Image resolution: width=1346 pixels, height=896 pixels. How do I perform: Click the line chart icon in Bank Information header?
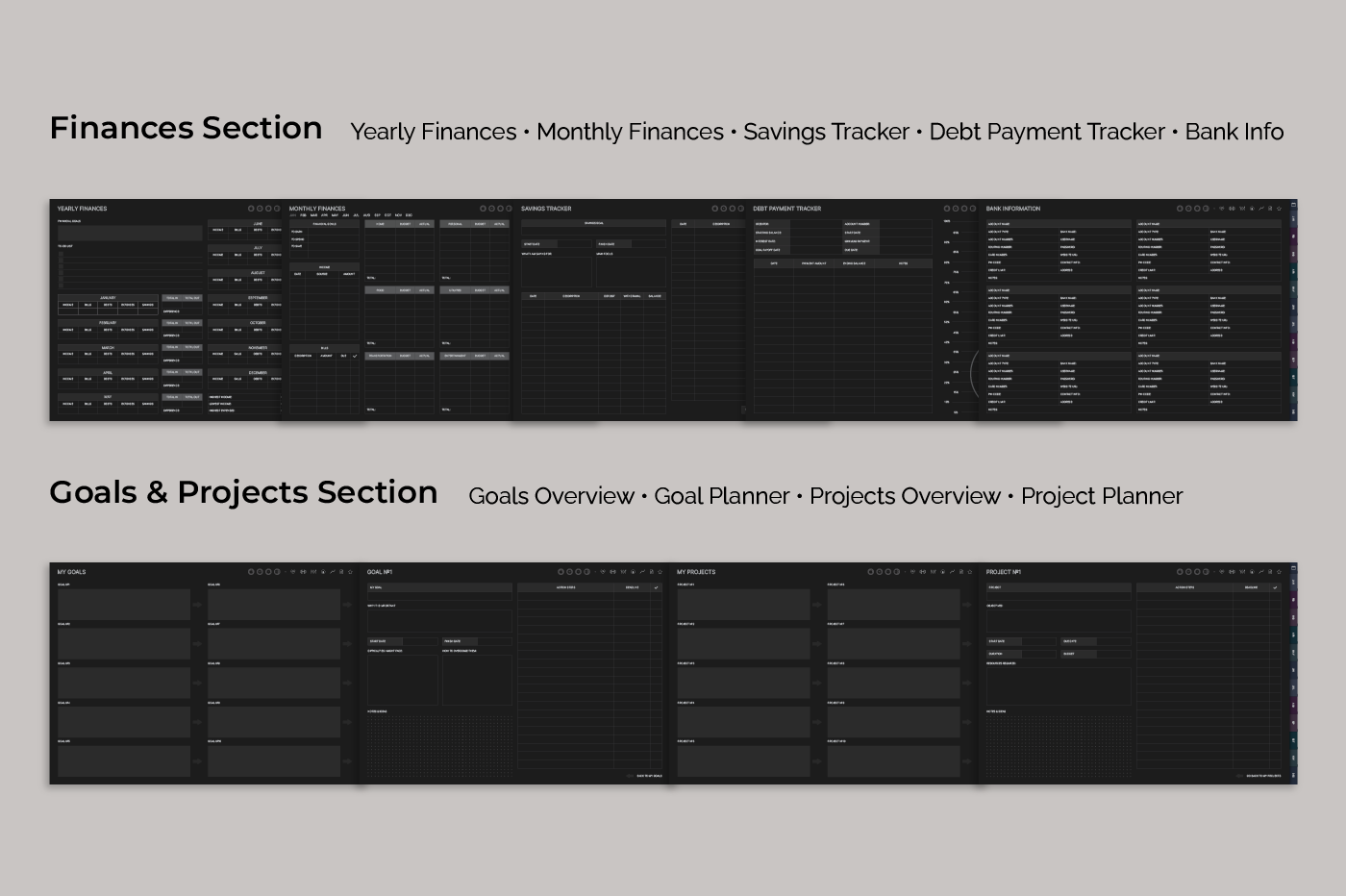coord(1260,209)
